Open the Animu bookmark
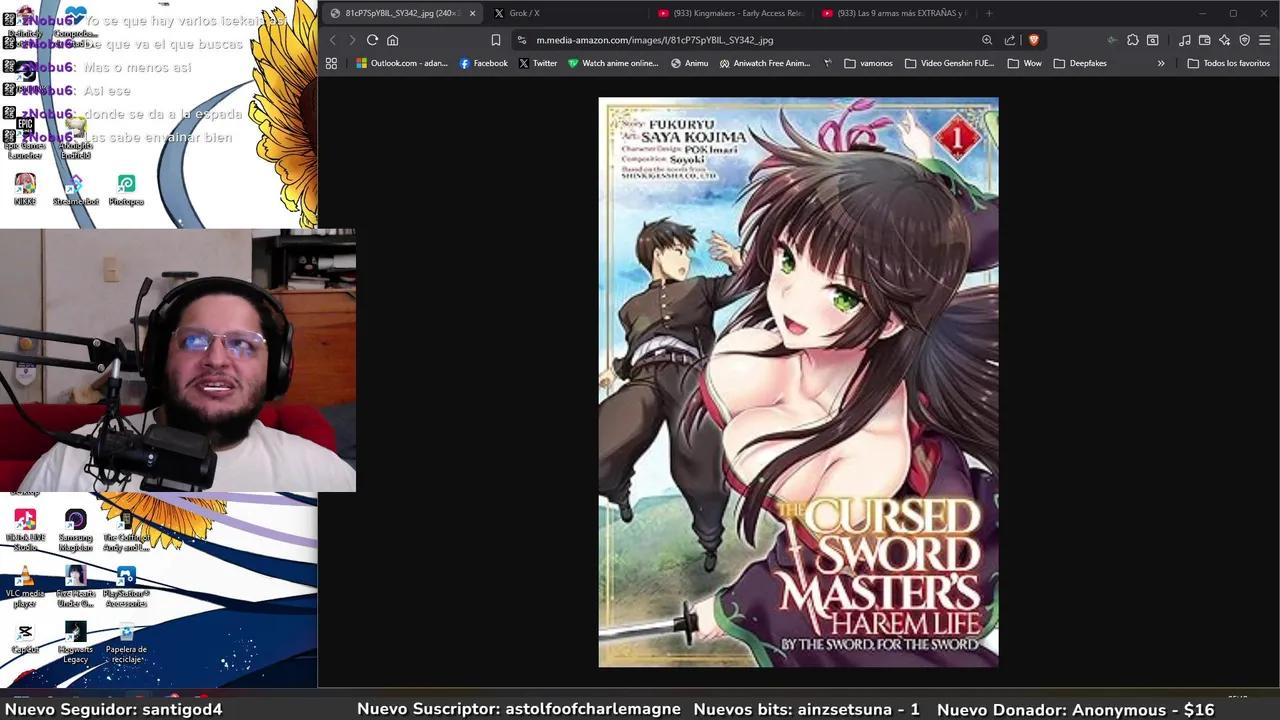1280x720 pixels. tap(689, 63)
